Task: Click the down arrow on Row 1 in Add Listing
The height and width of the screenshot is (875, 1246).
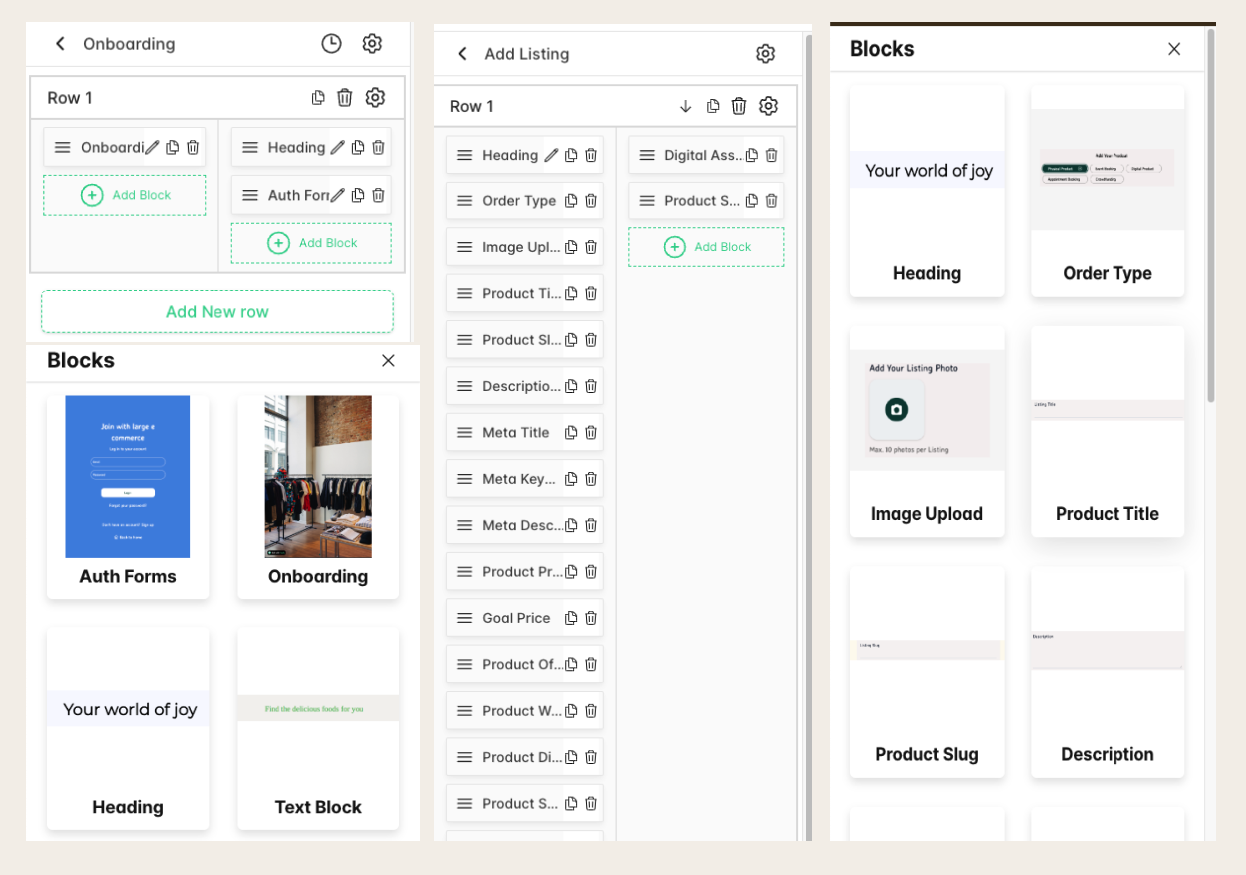Action: click(x=687, y=106)
